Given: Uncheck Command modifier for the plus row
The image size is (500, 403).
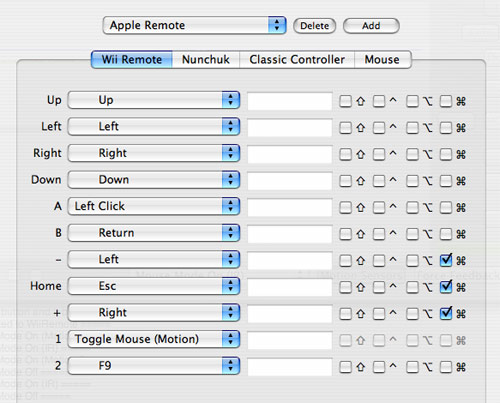Looking at the screenshot, I should pos(446,314).
